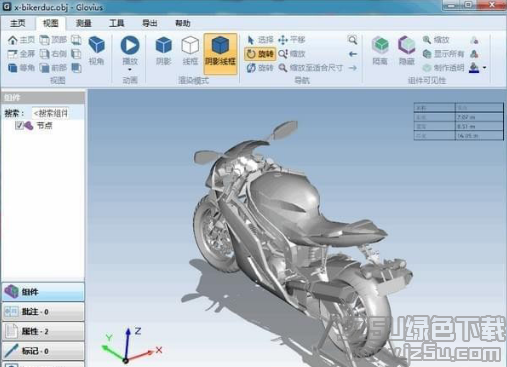Toggle the highlighted 阴影线框 render mode
The height and width of the screenshot is (367, 507).
coord(220,53)
